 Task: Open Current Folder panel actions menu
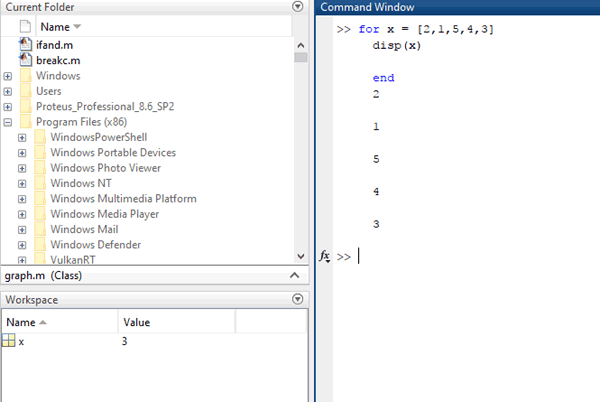coord(297,7)
